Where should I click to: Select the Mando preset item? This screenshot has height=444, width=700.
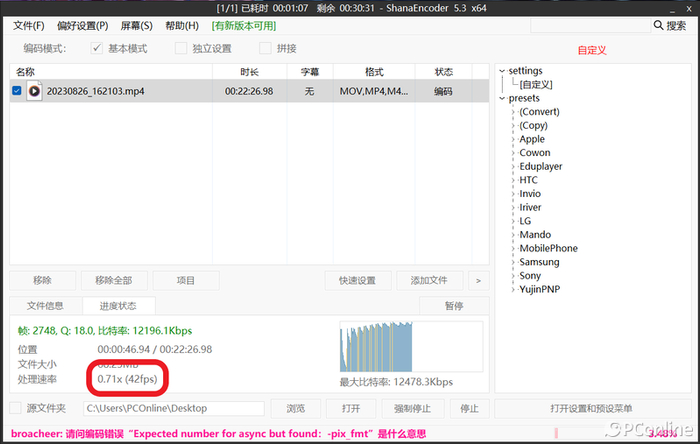535,235
